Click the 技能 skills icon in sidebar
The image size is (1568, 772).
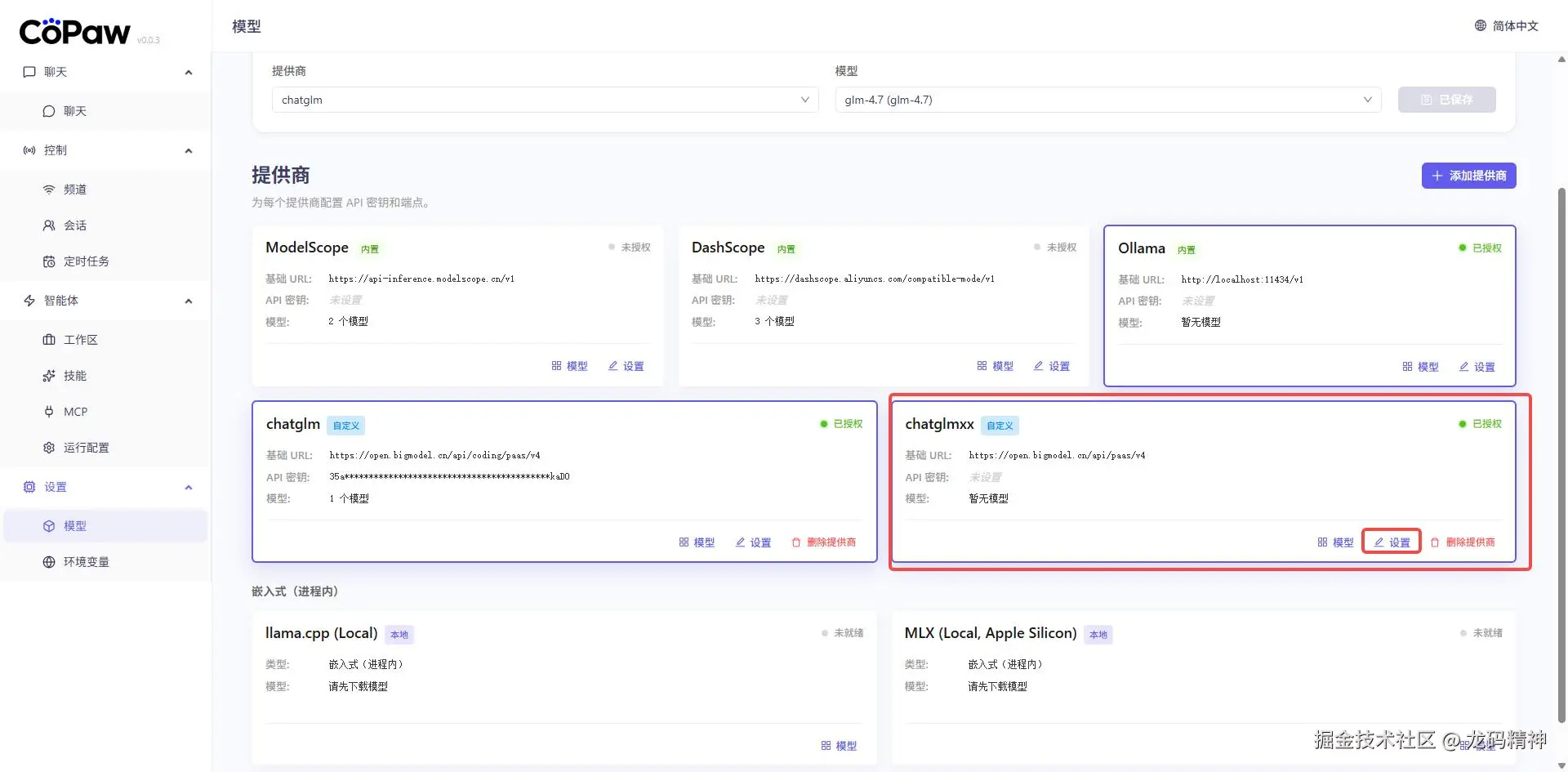coord(49,376)
